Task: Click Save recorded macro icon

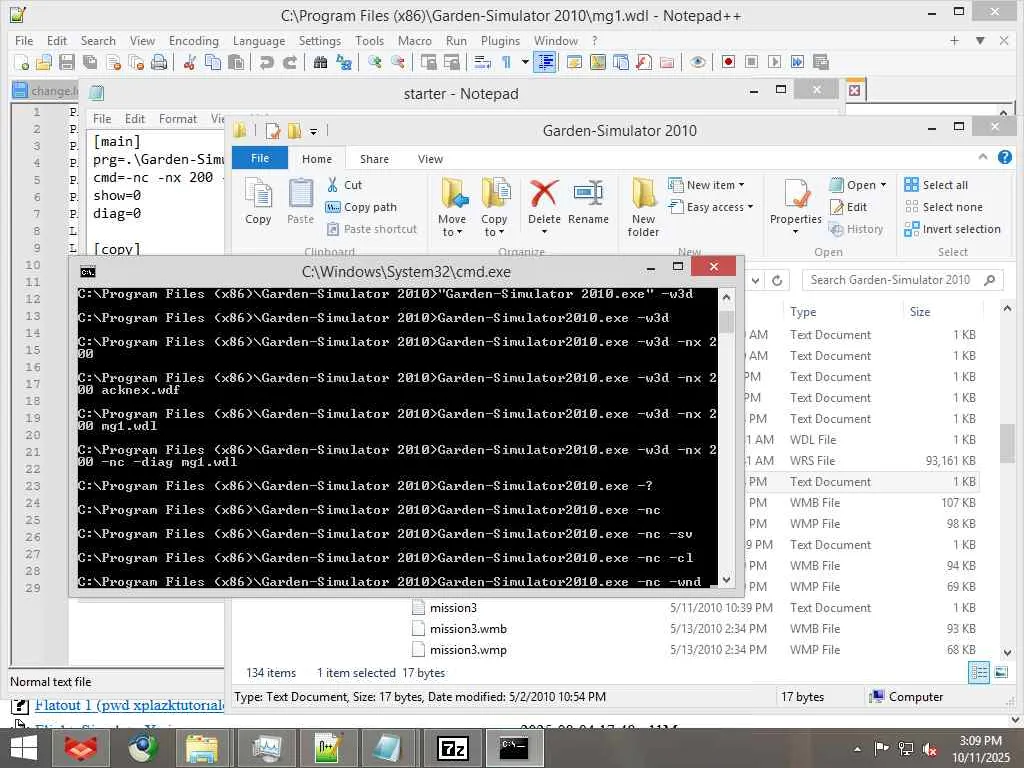Action: pyautogui.click(x=821, y=62)
